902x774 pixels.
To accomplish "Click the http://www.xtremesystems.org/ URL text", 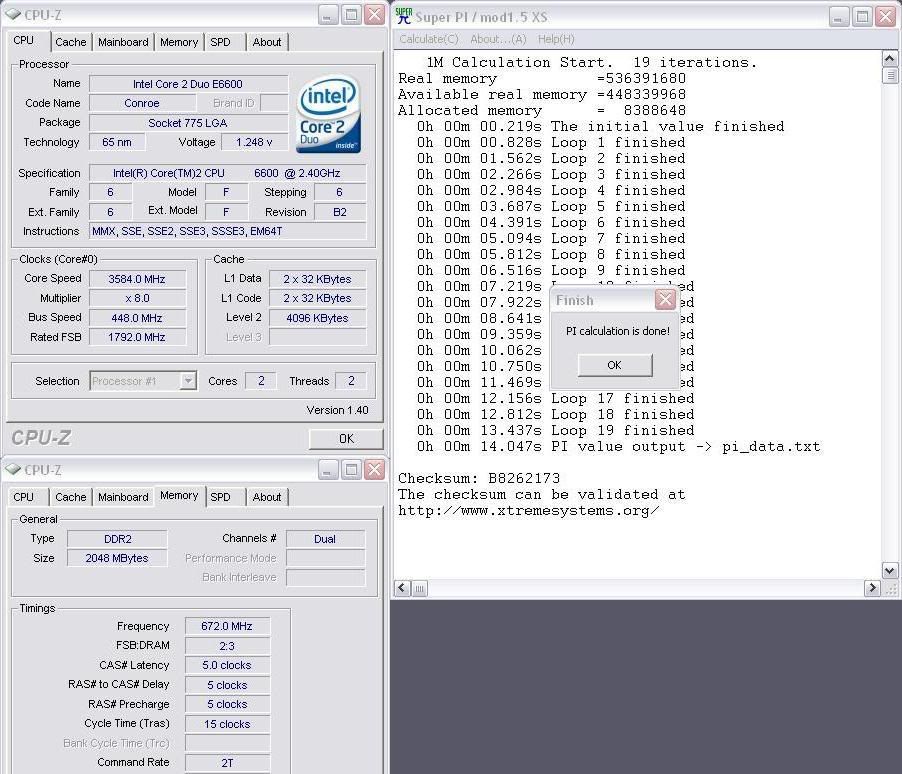I will click(x=528, y=510).
